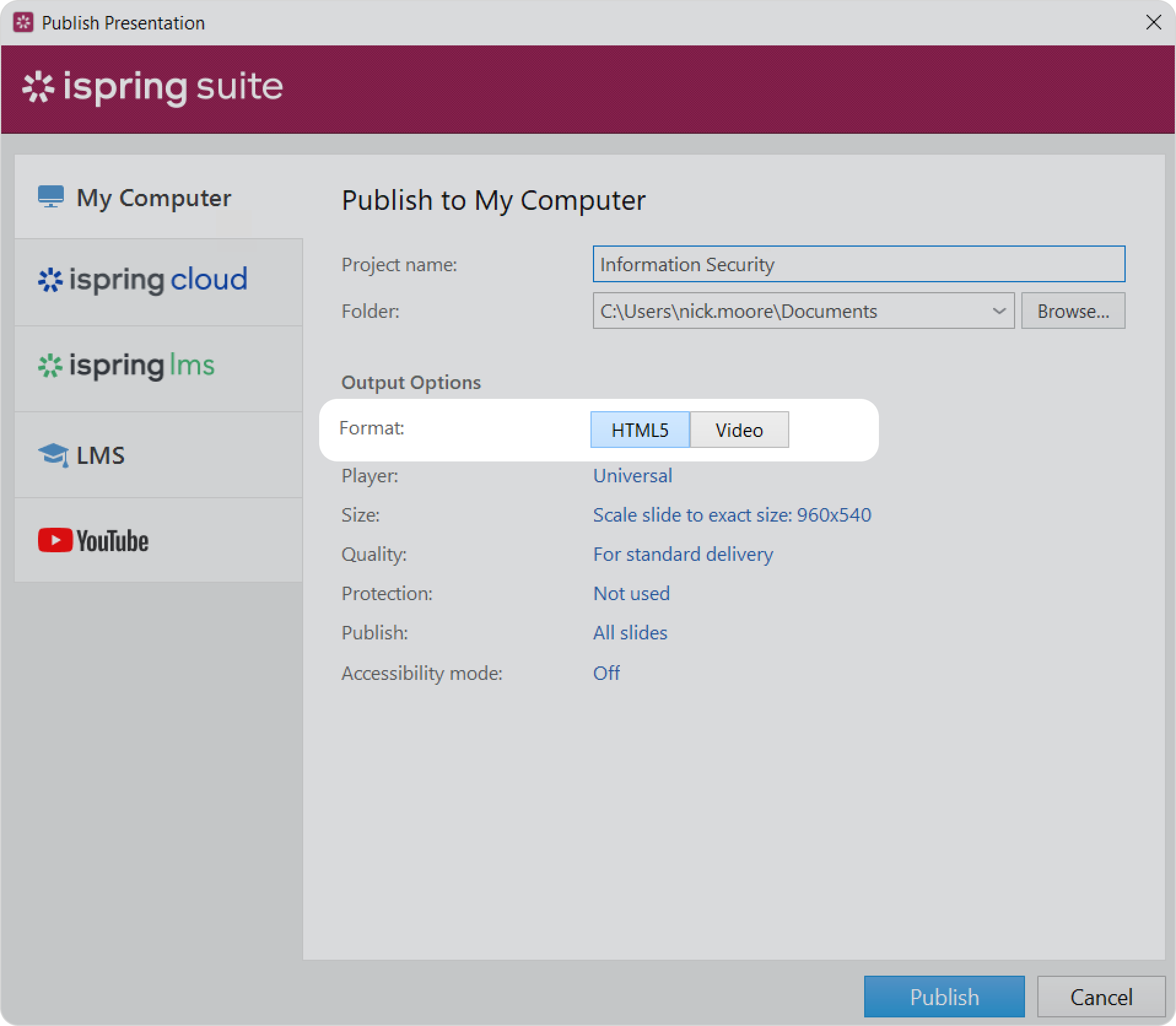
Task: Close the Publish Presentation dialog
Action: click(x=1153, y=23)
